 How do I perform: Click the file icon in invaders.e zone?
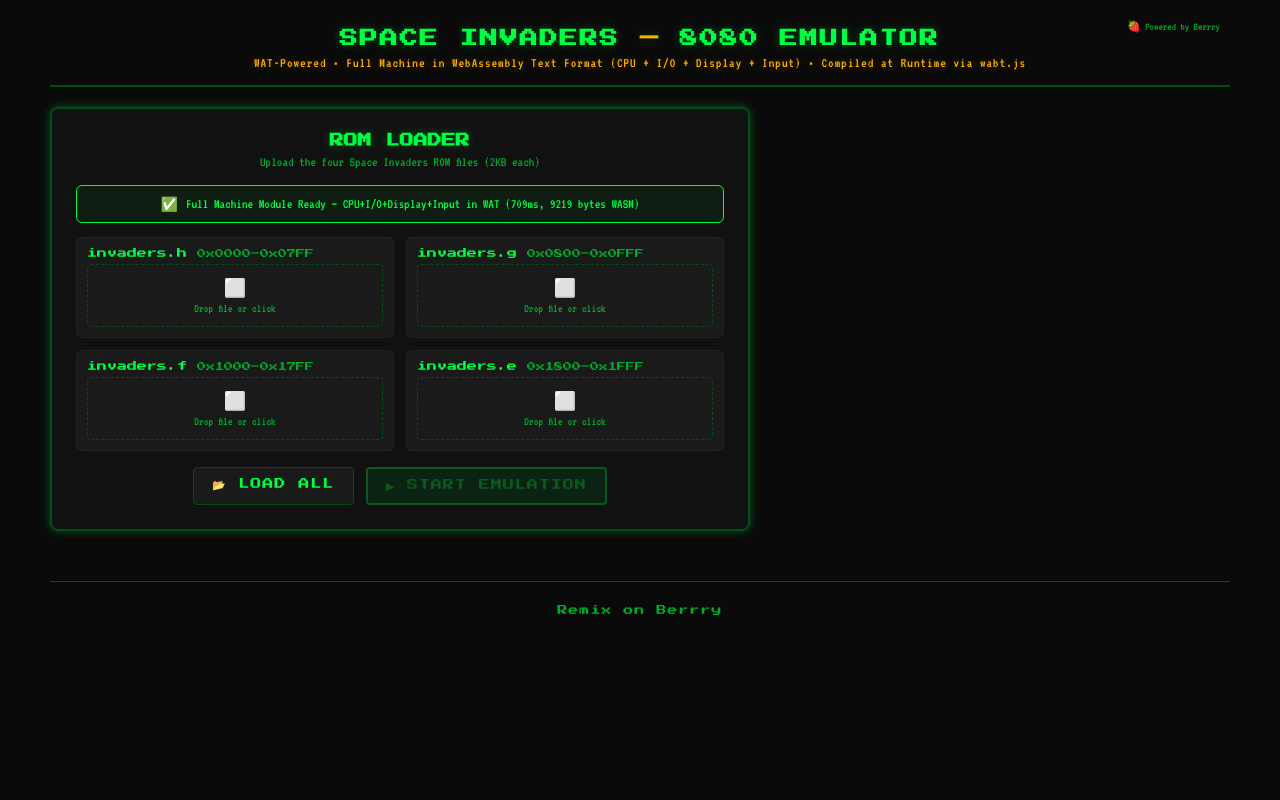[564, 400]
